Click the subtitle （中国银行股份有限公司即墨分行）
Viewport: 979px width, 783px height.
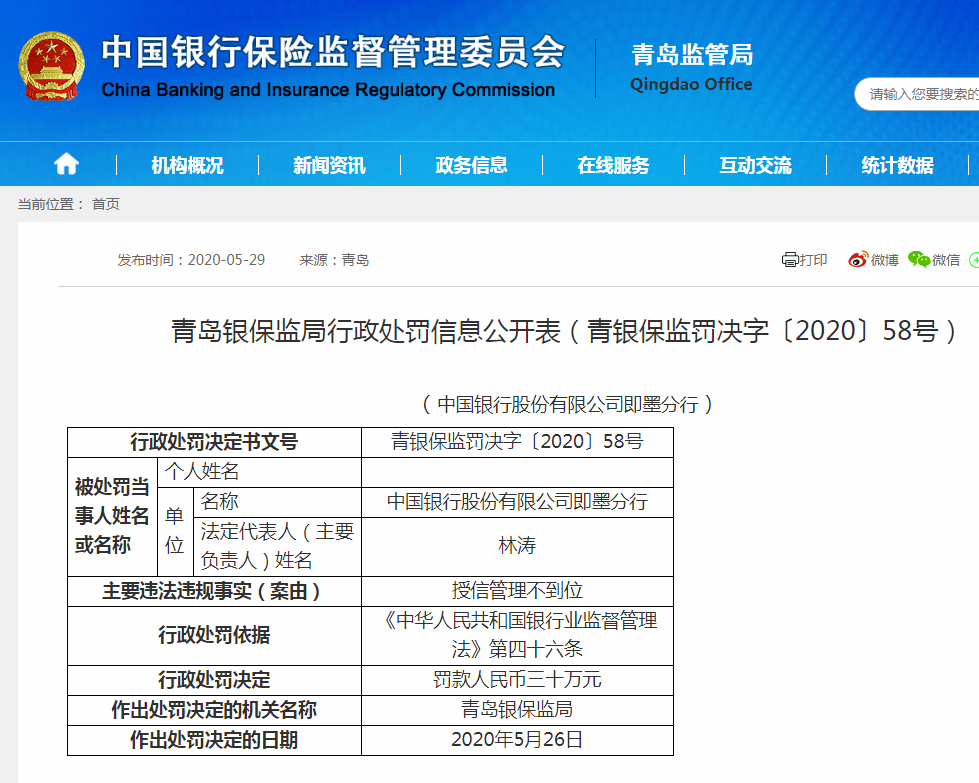pos(568,405)
